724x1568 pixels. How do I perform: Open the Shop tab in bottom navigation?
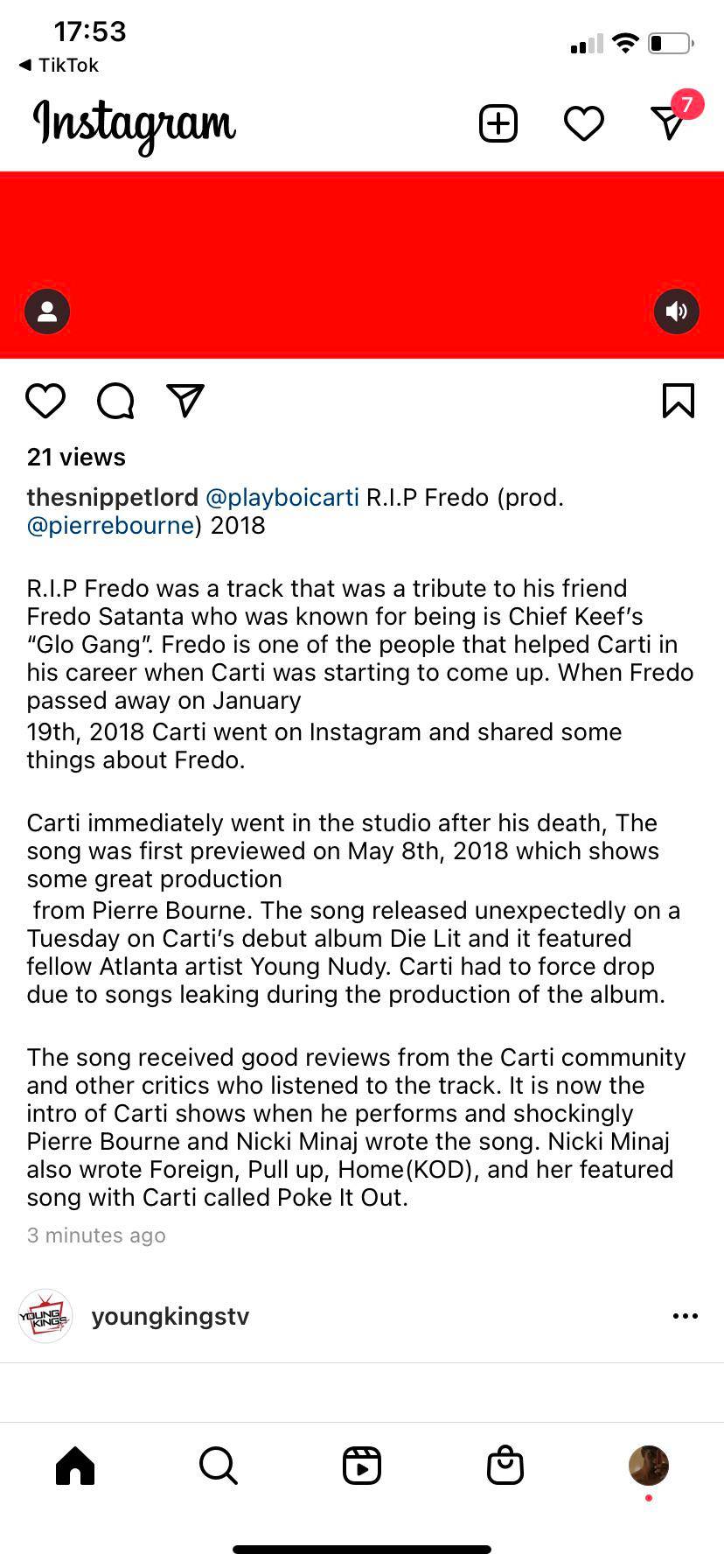pos(506,1466)
